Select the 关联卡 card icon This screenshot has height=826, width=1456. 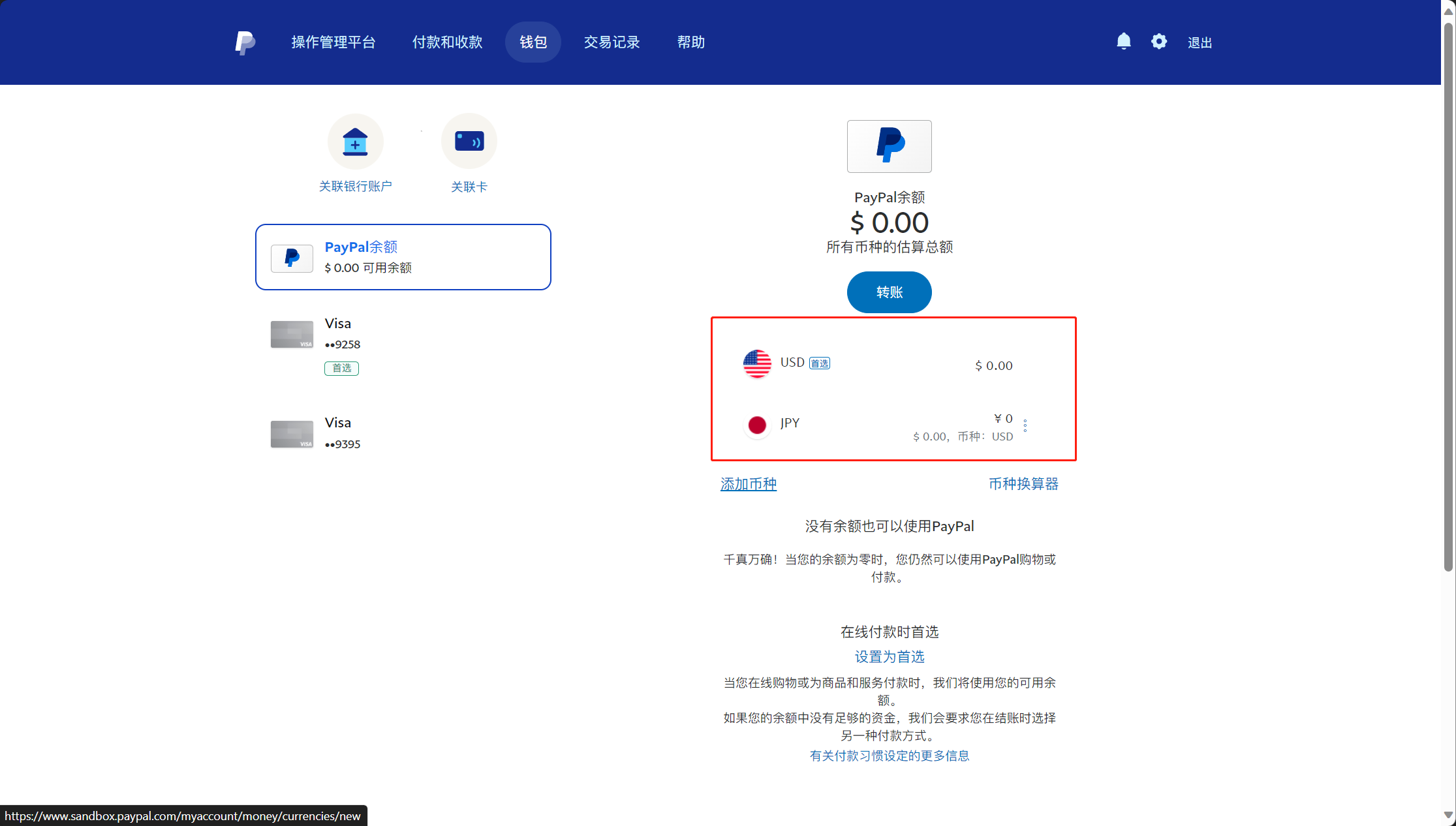tap(469, 141)
